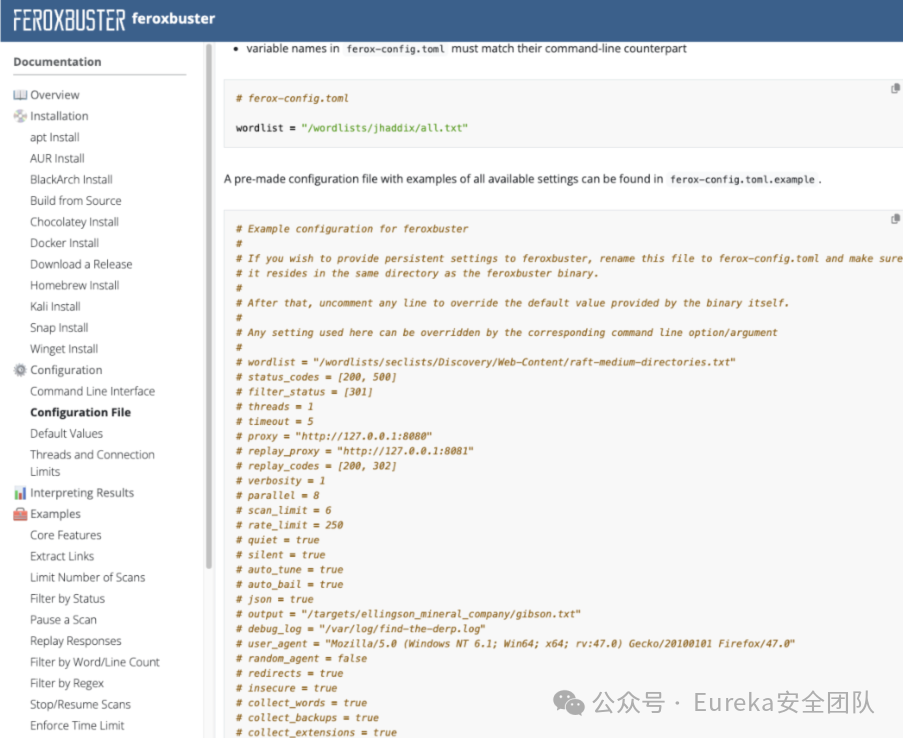Click the wordlist jhaddix all.txt line

point(352,128)
